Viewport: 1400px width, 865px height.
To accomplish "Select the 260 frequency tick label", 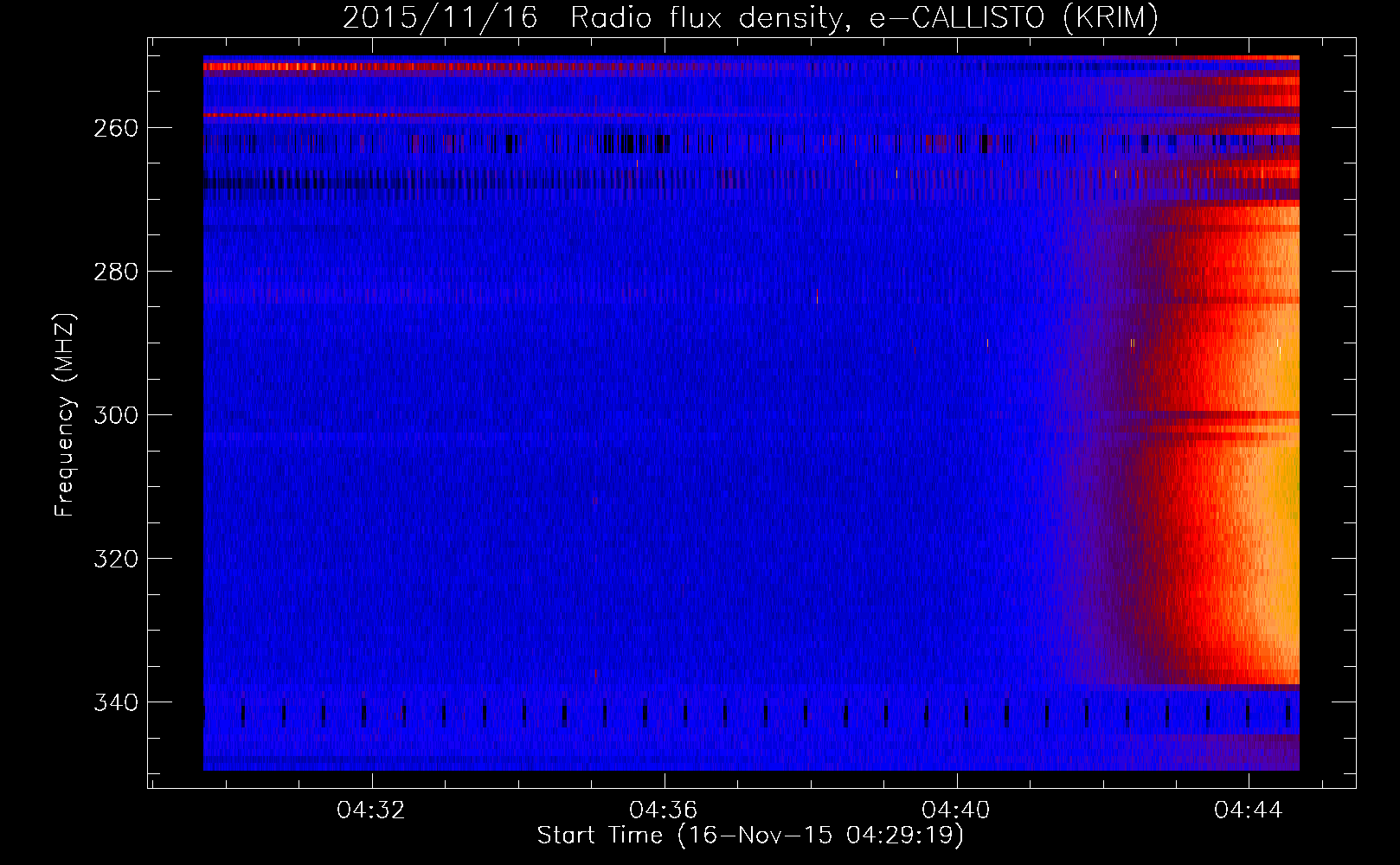I will [x=116, y=128].
